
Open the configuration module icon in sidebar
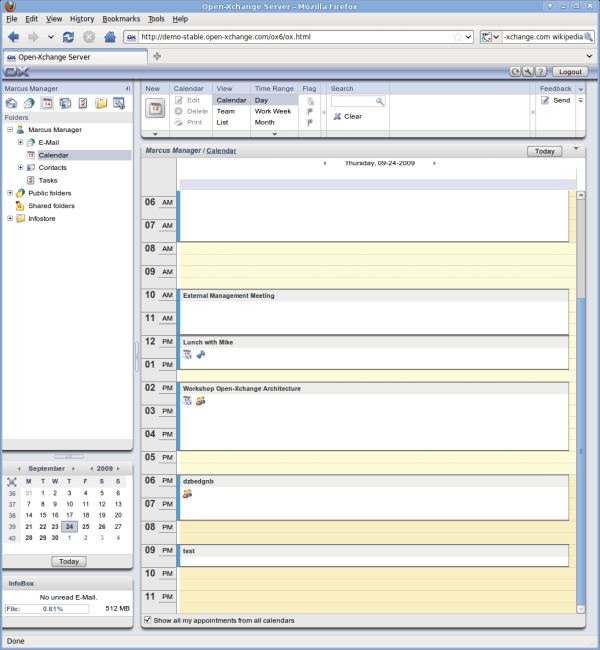coord(119,103)
